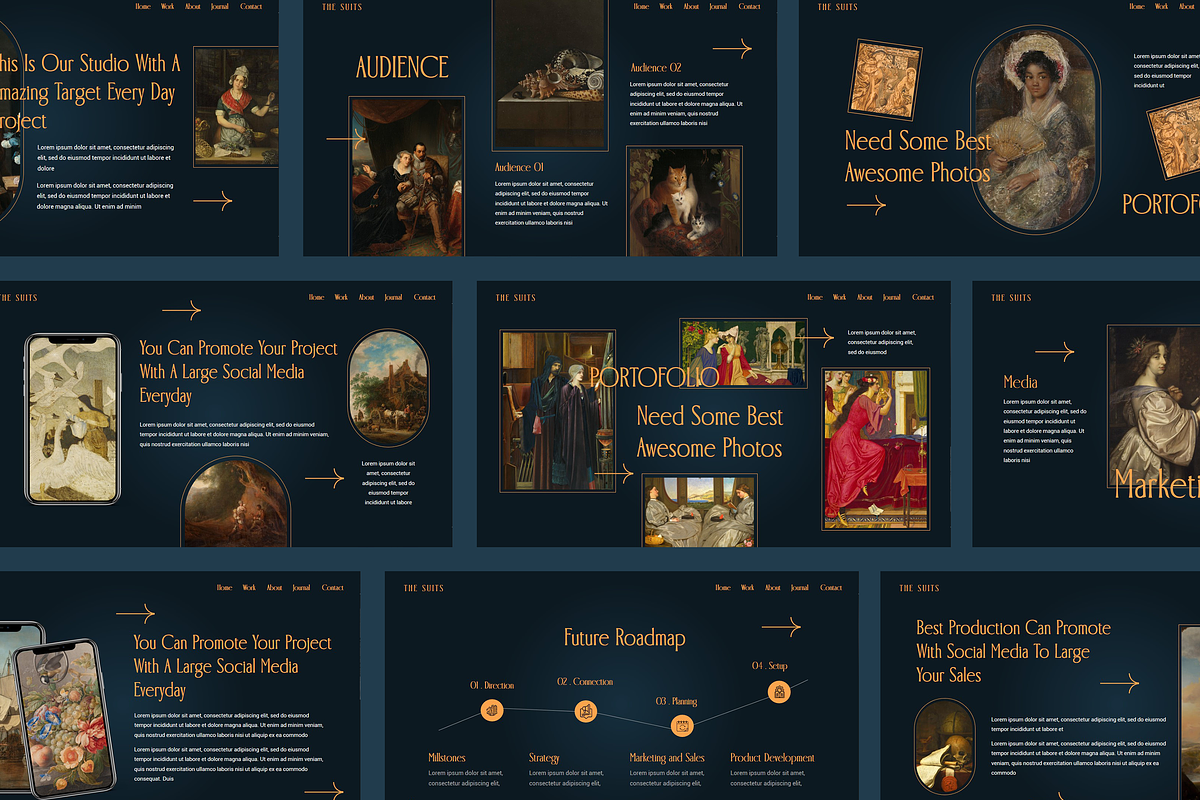Click the 04 Setup roadmap circle icon
The image size is (1200, 800).
pos(779,691)
